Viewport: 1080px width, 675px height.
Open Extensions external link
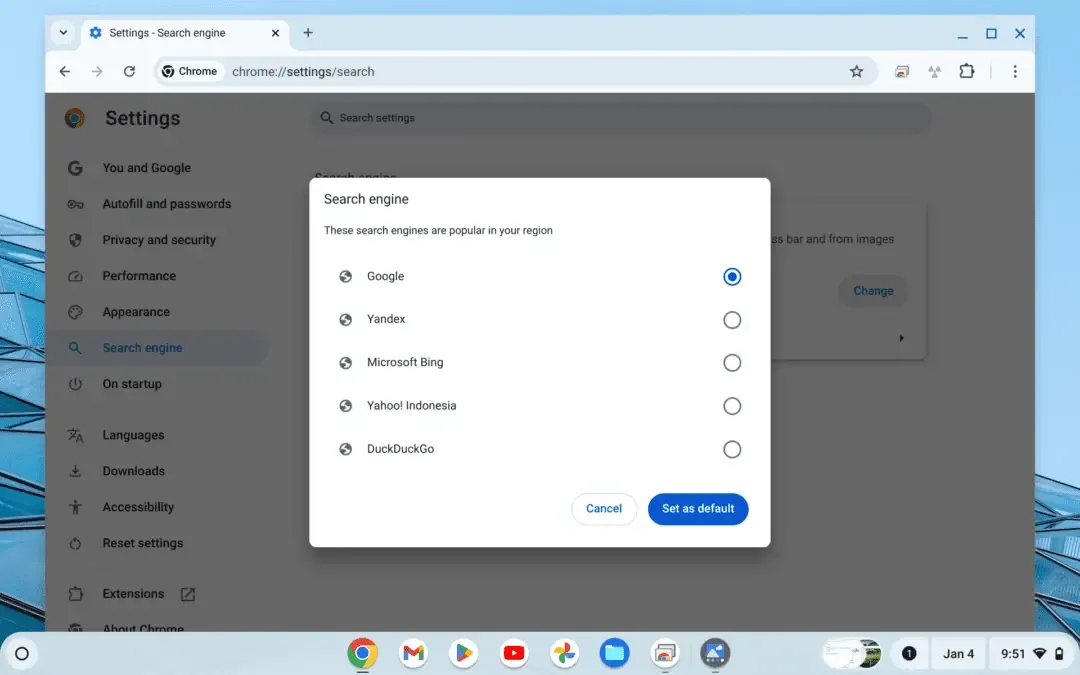187,594
